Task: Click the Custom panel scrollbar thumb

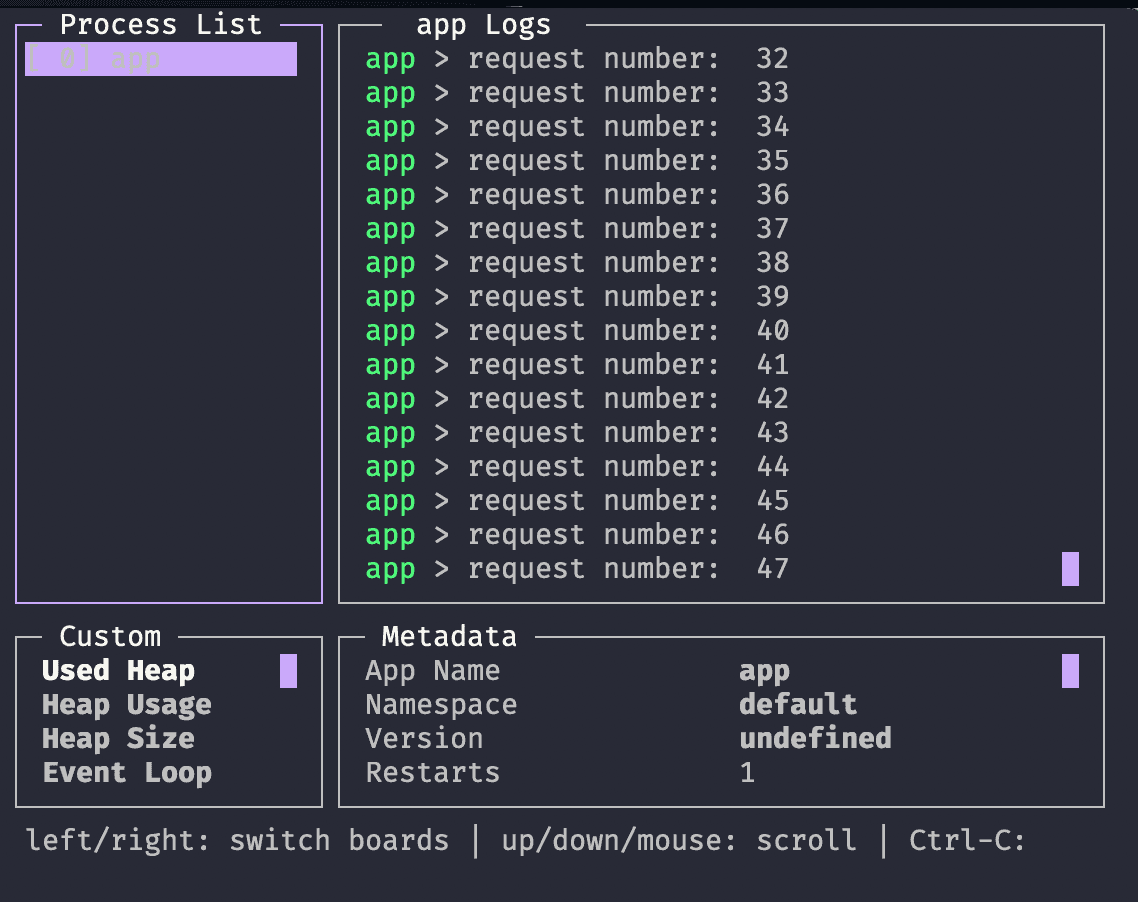Action: click(x=288, y=671)
